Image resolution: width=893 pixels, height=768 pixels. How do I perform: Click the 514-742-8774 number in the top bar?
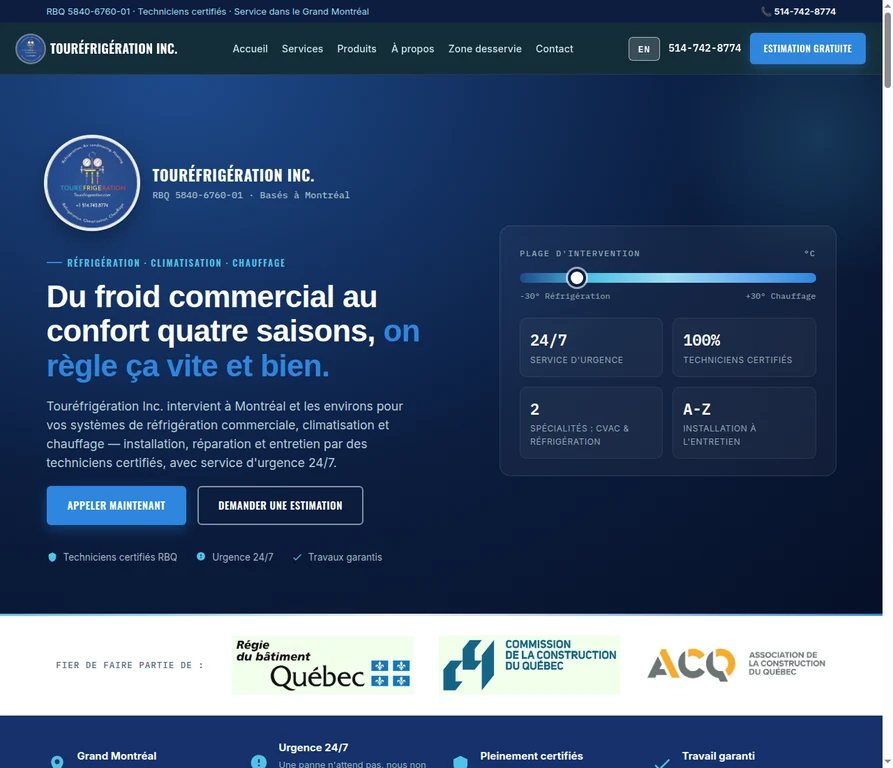805,11
